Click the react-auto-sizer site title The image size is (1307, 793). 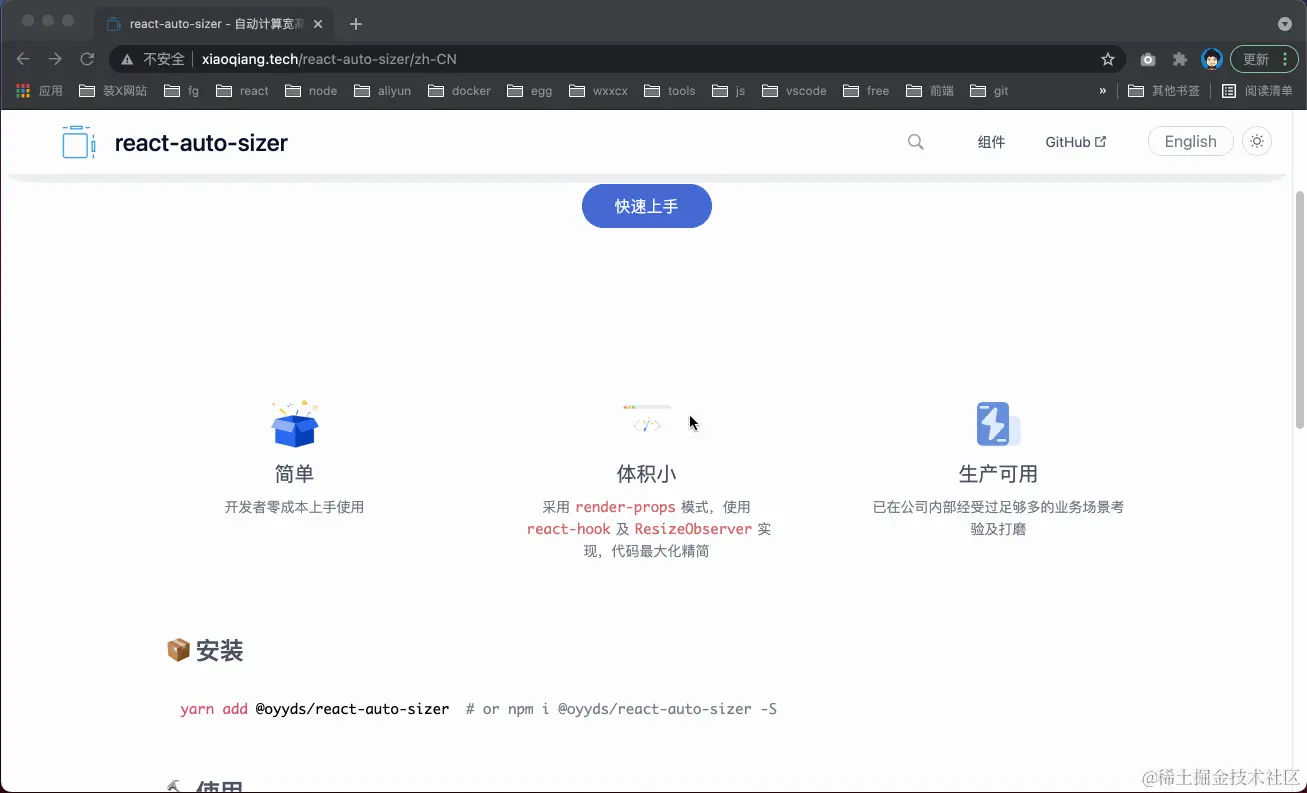coord(201,143)
